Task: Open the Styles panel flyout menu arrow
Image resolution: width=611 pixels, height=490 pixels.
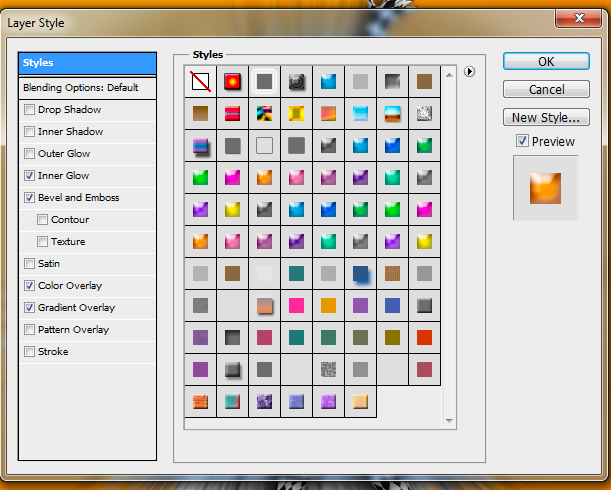Action: pyautogui.click(x=469, y=71)
